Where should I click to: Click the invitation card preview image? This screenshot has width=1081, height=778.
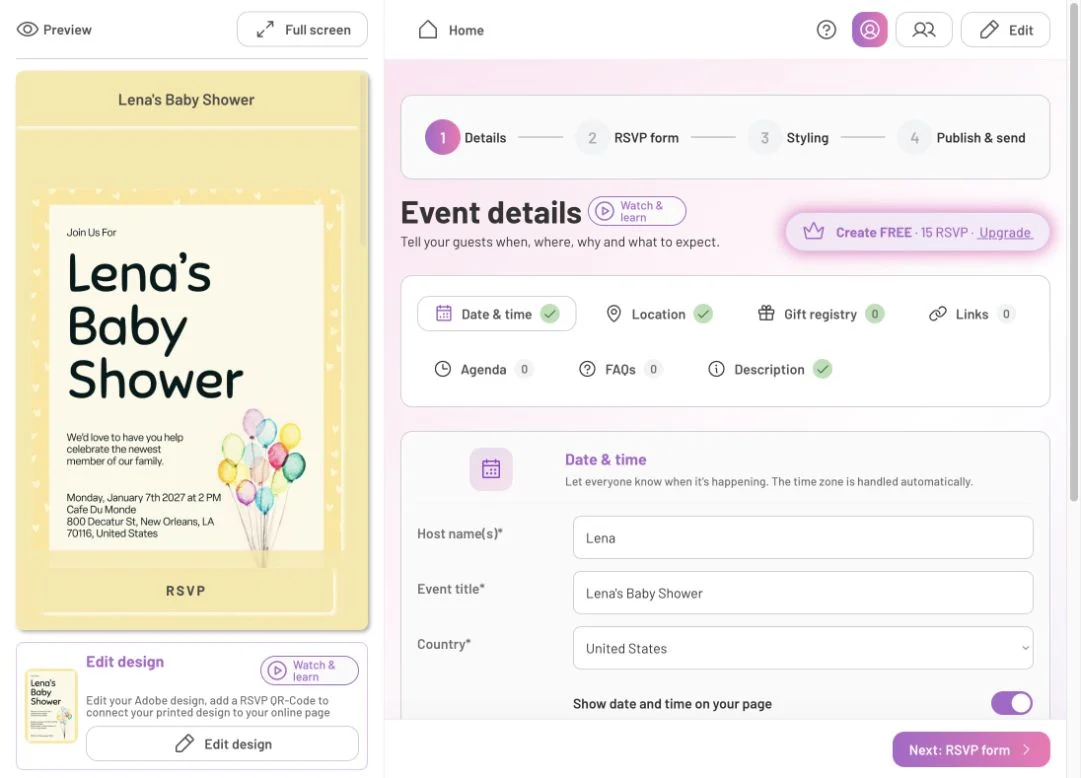tap(186, 378)
